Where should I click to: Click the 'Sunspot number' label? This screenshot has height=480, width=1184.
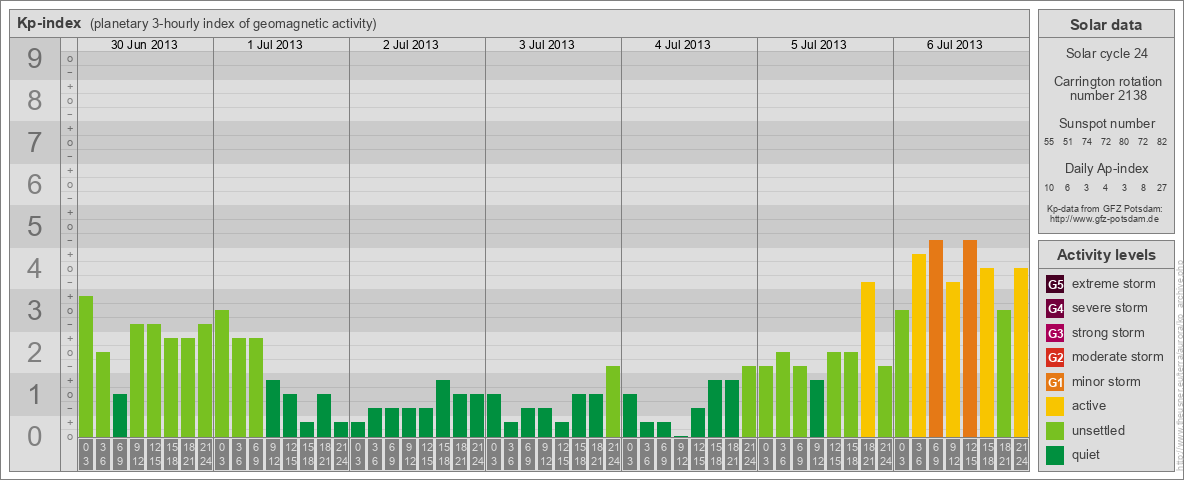[x=1107, y=123]
